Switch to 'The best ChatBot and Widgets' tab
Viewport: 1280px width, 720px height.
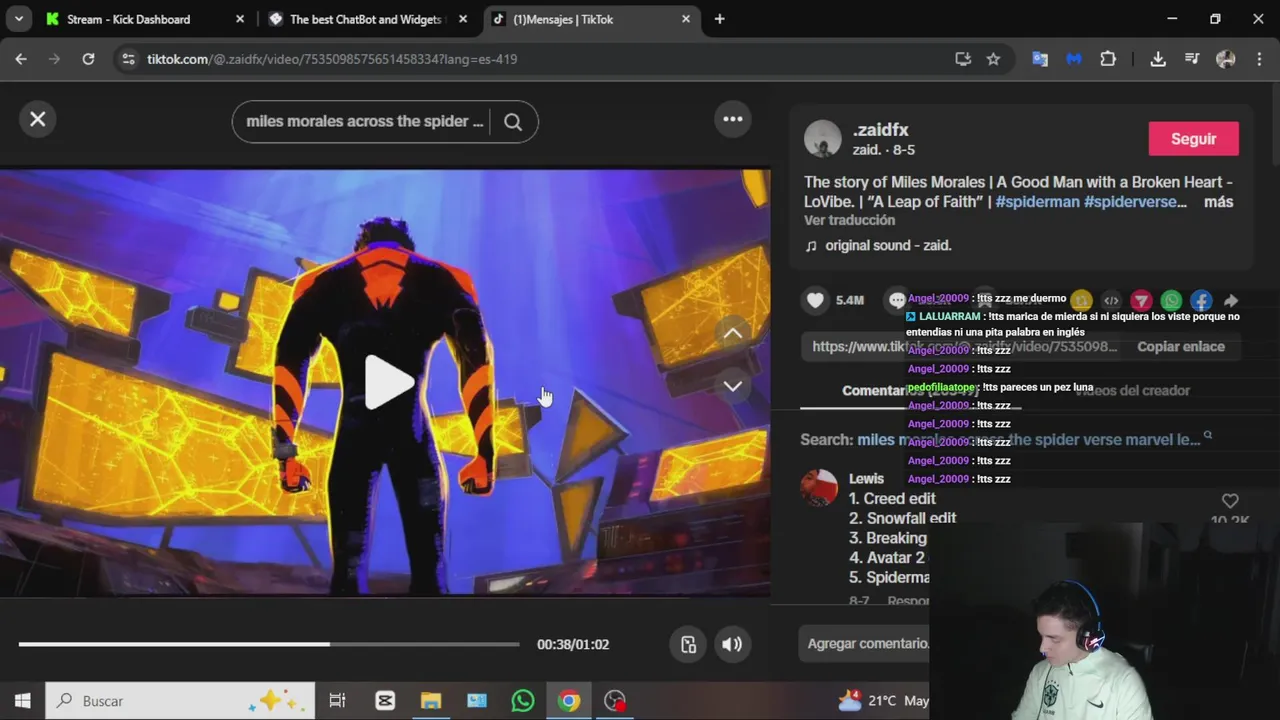coord(365,19)
